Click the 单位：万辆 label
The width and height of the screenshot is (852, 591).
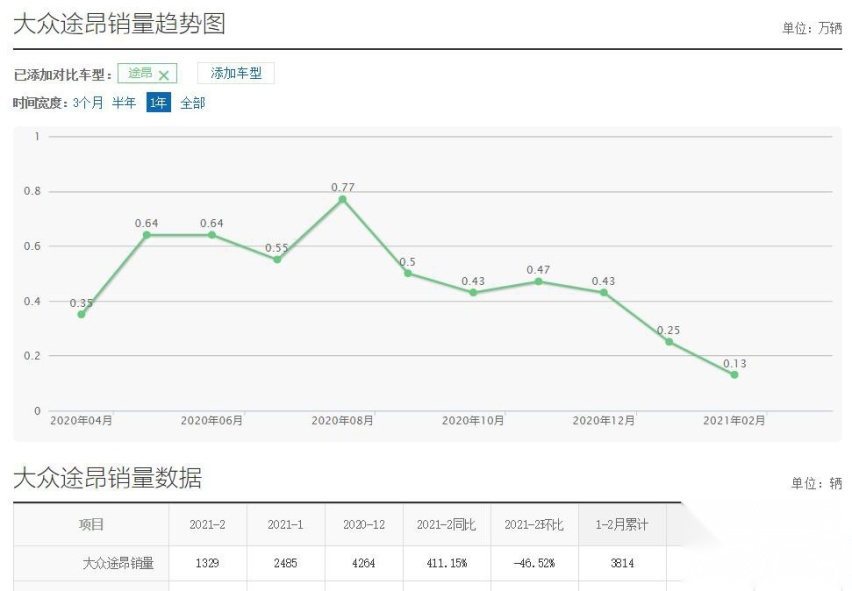[812, 28]
